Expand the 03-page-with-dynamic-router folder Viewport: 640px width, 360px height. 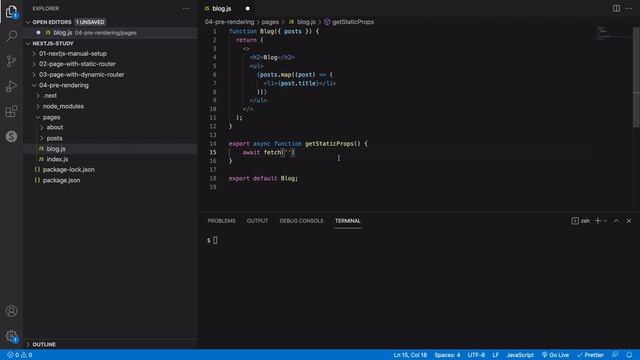click(82, 75)
